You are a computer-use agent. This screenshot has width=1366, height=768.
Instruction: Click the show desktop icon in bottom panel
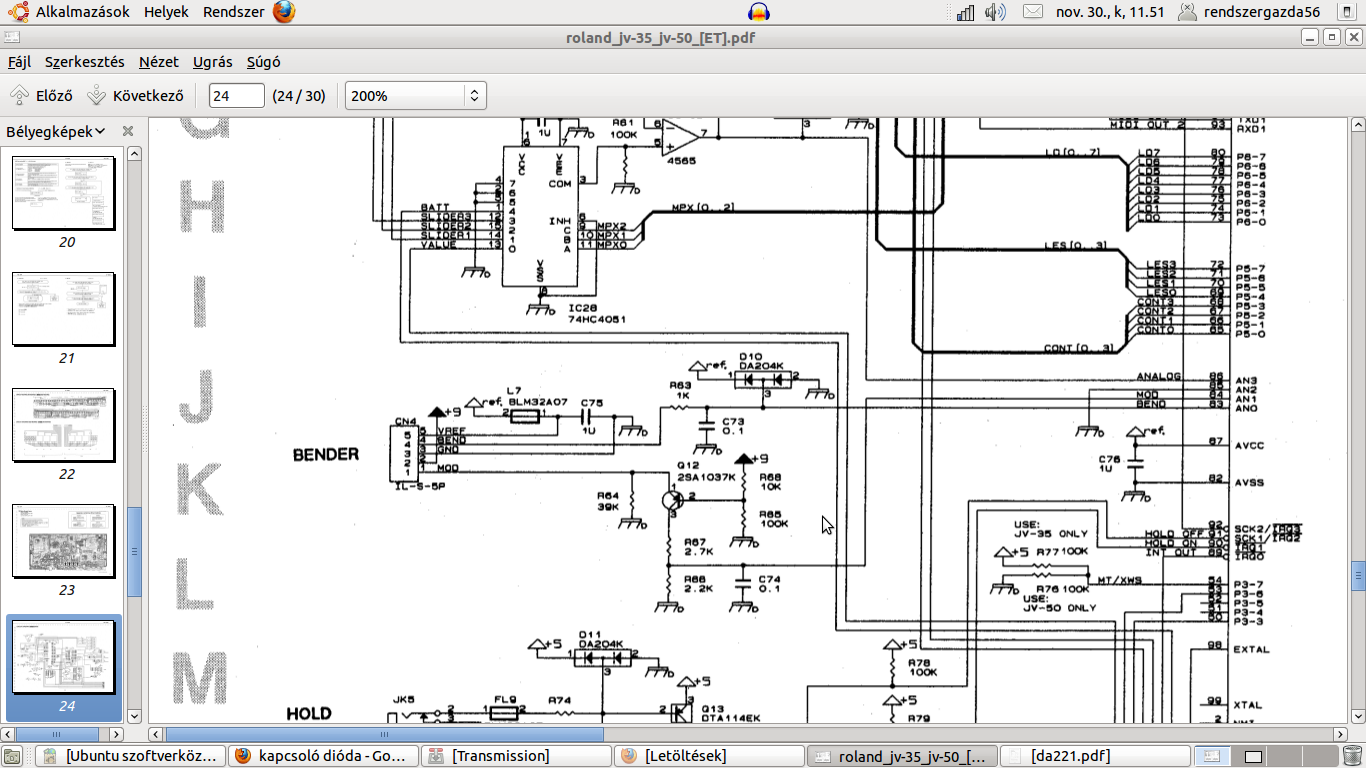click(12, 756)
